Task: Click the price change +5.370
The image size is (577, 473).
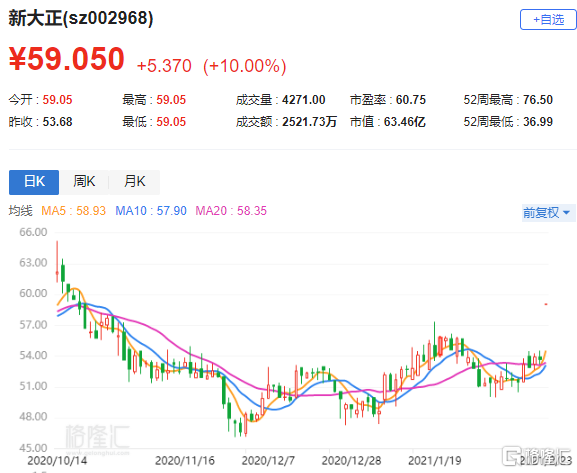Action: click(164, 66)
